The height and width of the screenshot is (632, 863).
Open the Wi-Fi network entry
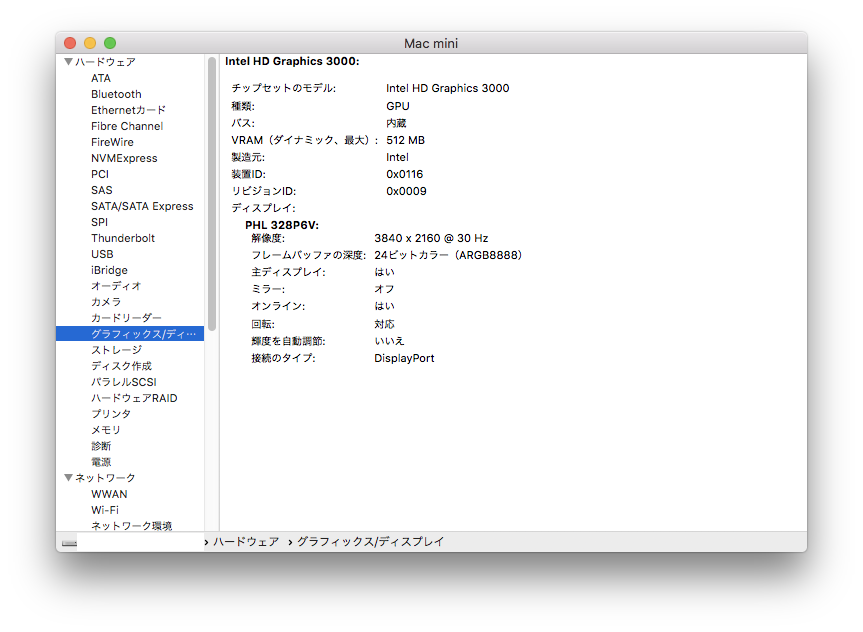click(x=105, y=510)
